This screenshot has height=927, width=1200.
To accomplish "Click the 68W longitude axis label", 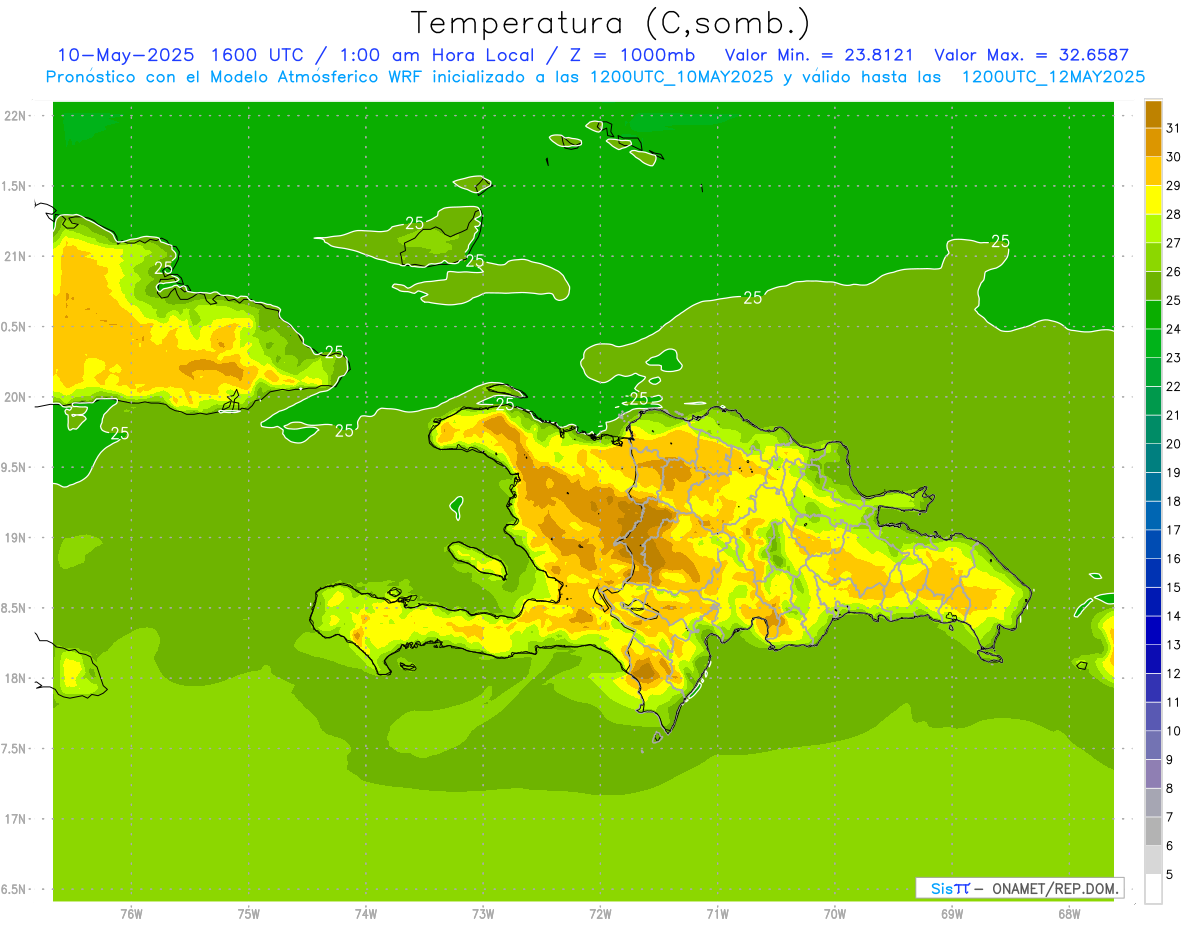I will click(1069, 914).
